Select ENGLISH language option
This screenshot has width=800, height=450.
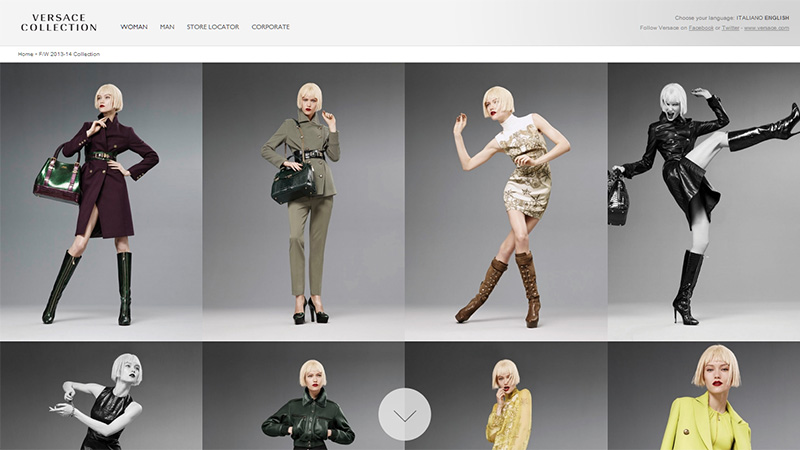point(777,18)
